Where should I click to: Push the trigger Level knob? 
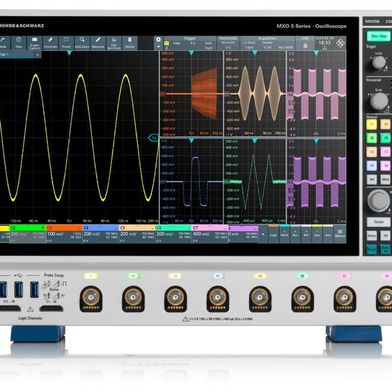point(378,62)
